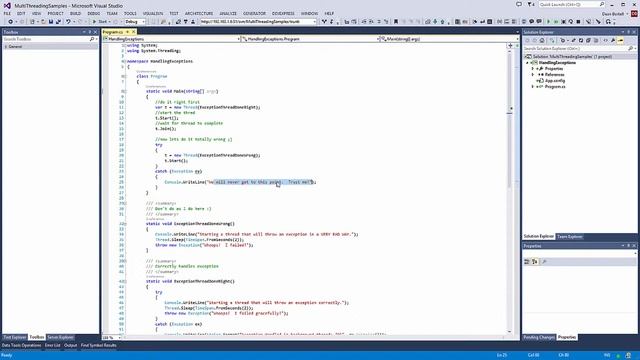This screenshot has height=360, width=640.
Task: Click the Save icon in main toolbar
Action: [51, 22]
